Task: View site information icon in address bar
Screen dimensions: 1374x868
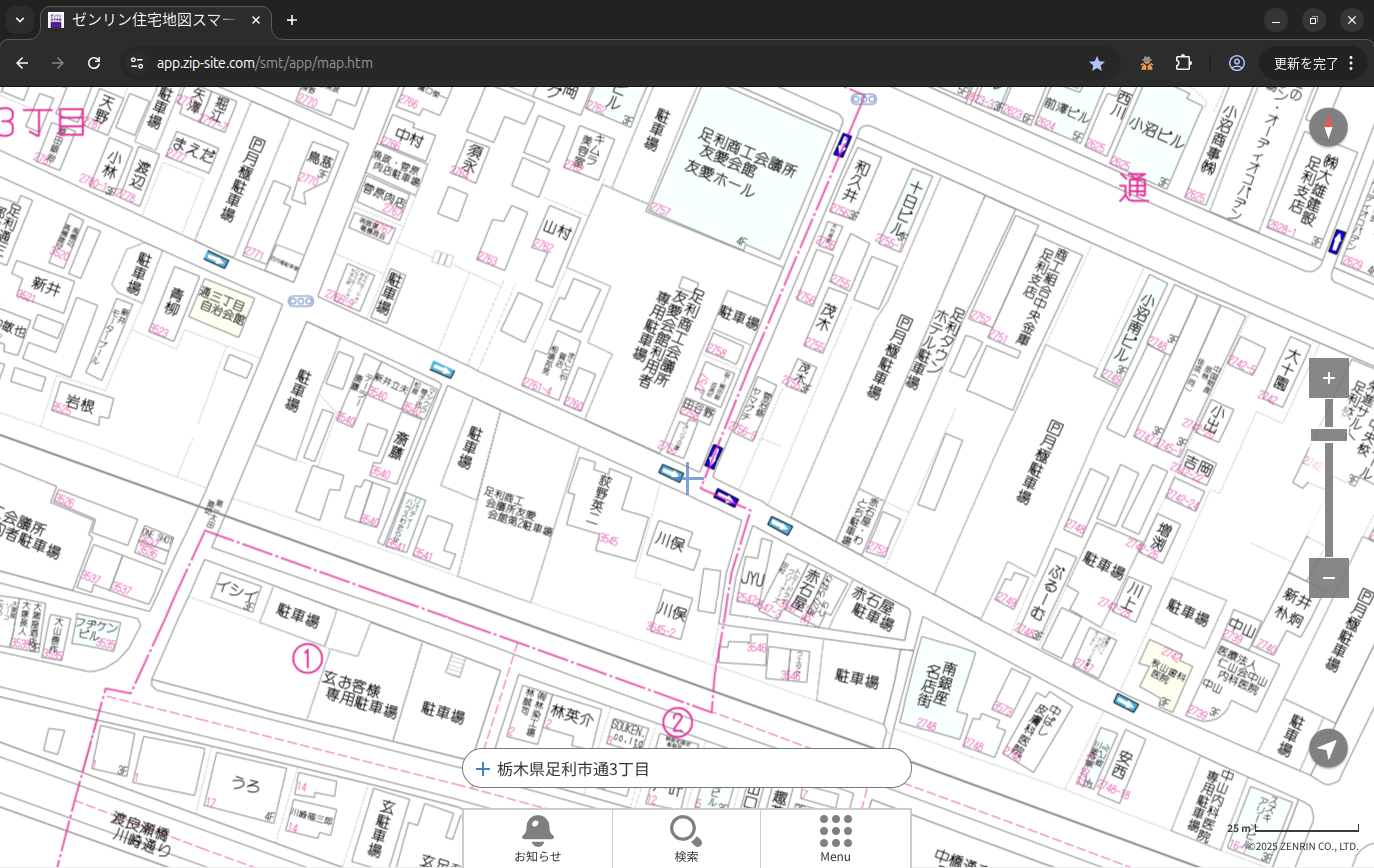Action: click(x=138, y=63)
